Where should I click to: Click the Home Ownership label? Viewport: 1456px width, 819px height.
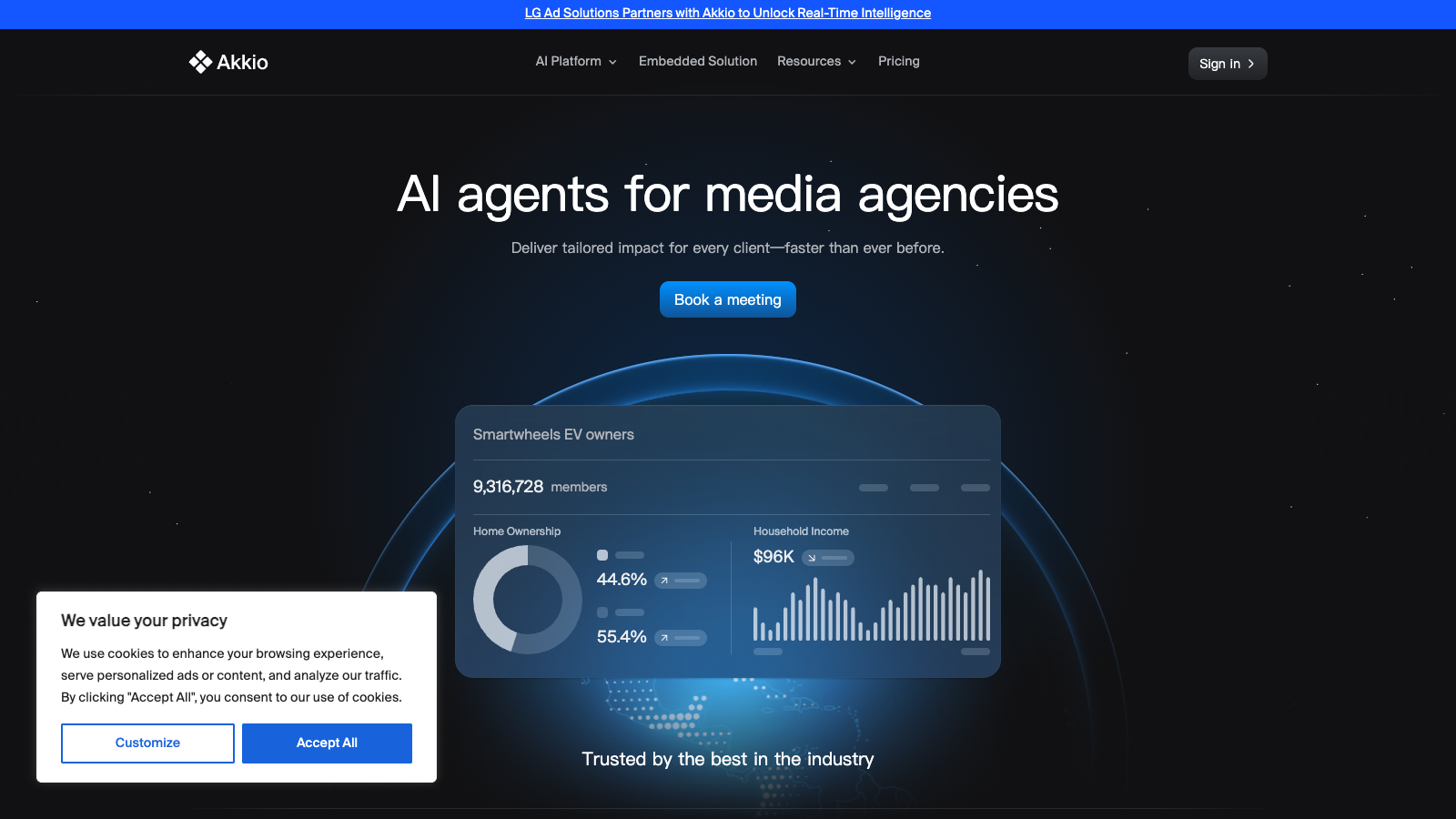[517, 531]
